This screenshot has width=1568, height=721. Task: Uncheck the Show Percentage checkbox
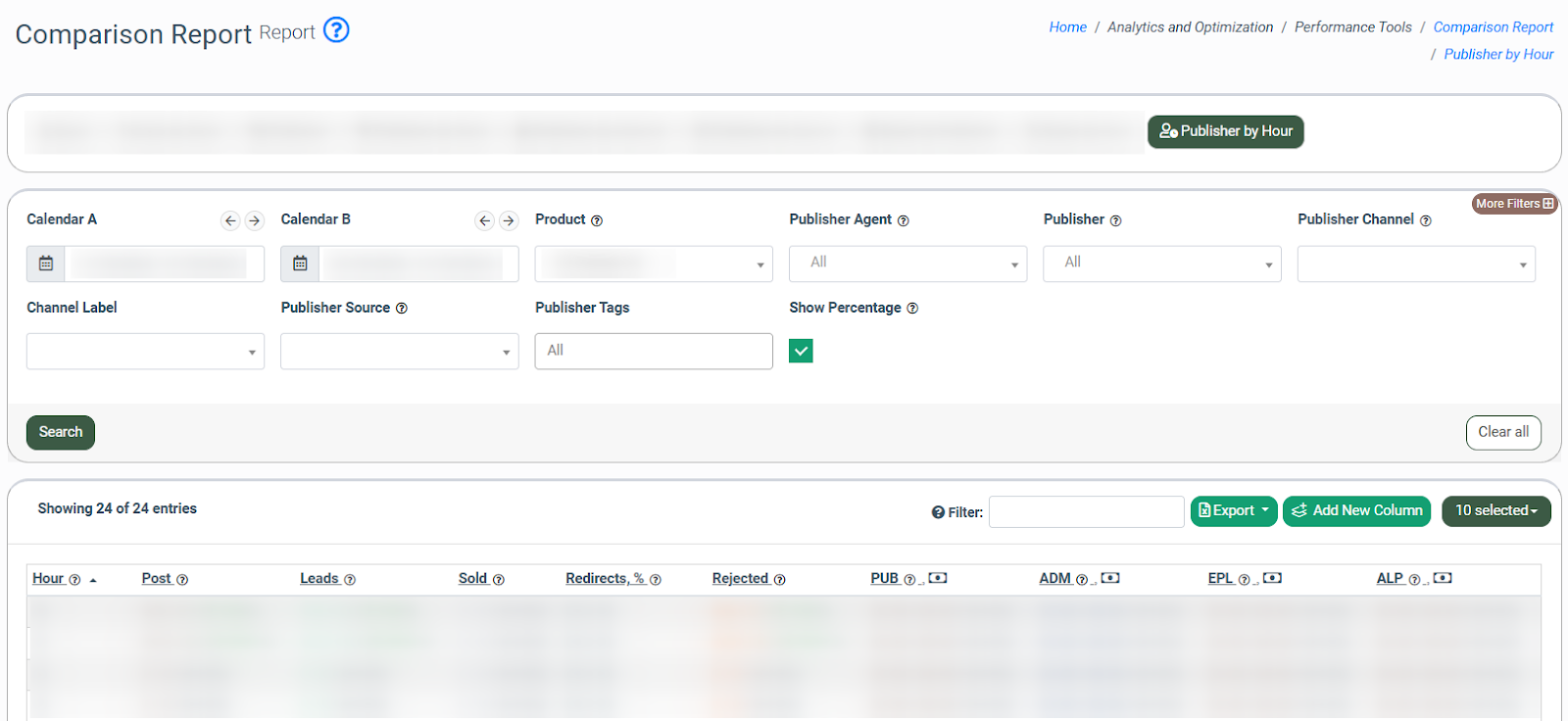pyautogui.click(x=801, y=351)
